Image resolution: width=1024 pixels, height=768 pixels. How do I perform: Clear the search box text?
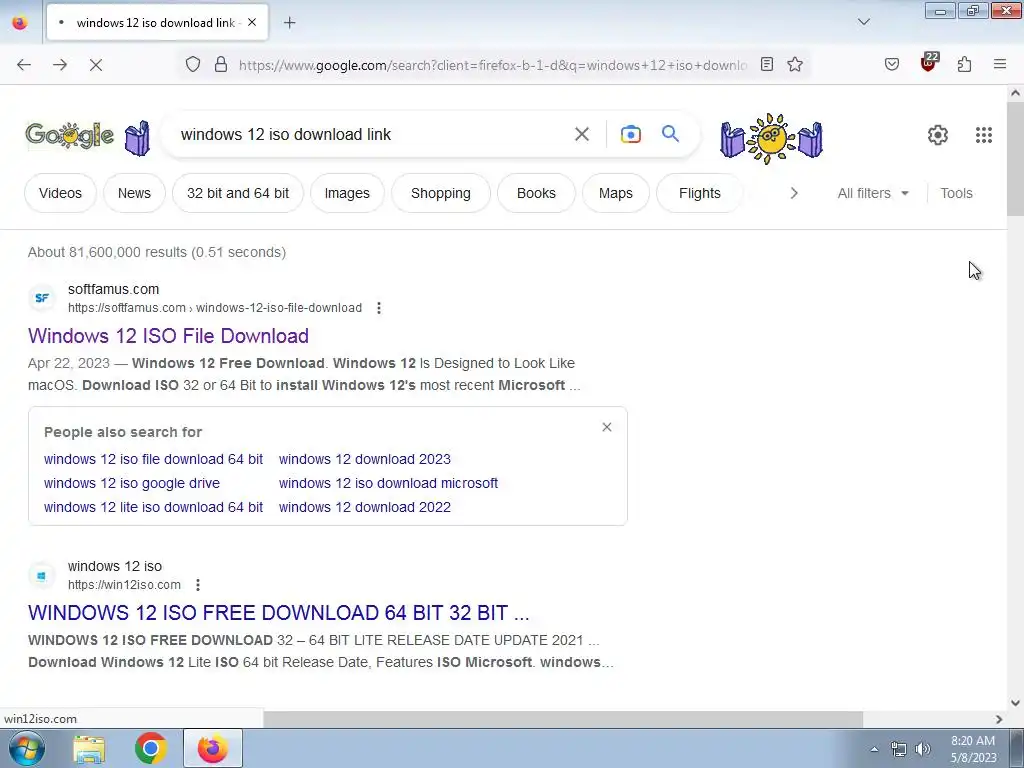582,135
